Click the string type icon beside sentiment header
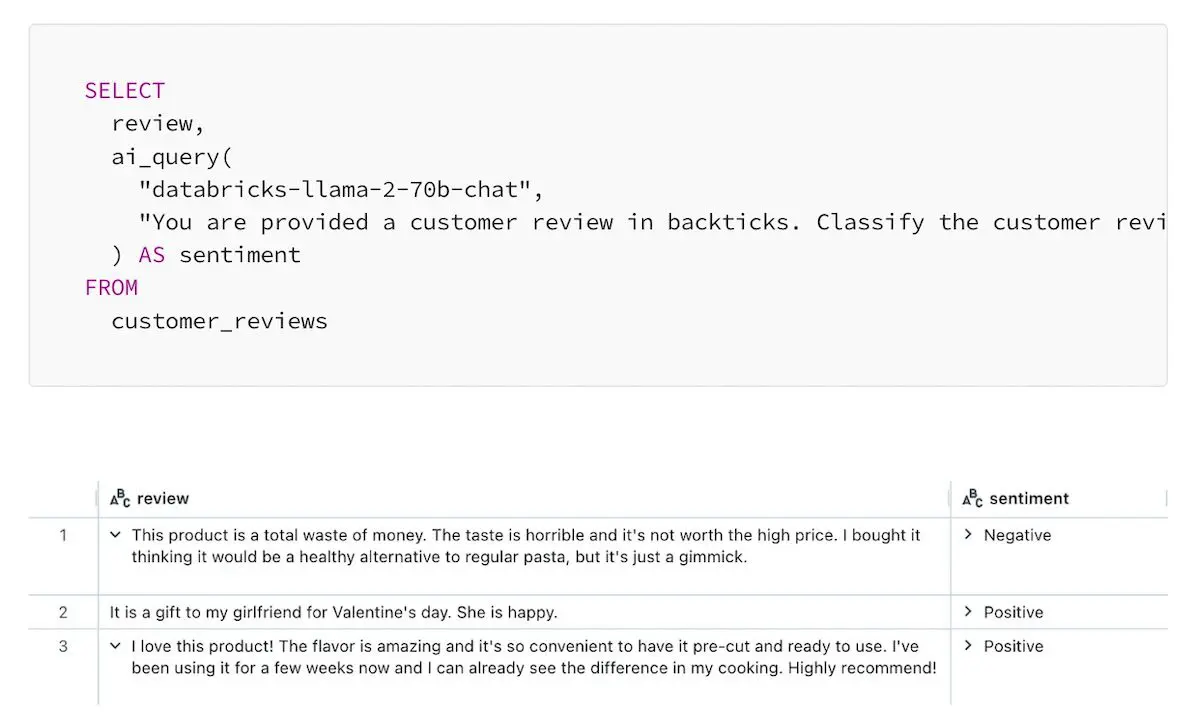Screen dimensions: 1200x719 coord(972,497)
